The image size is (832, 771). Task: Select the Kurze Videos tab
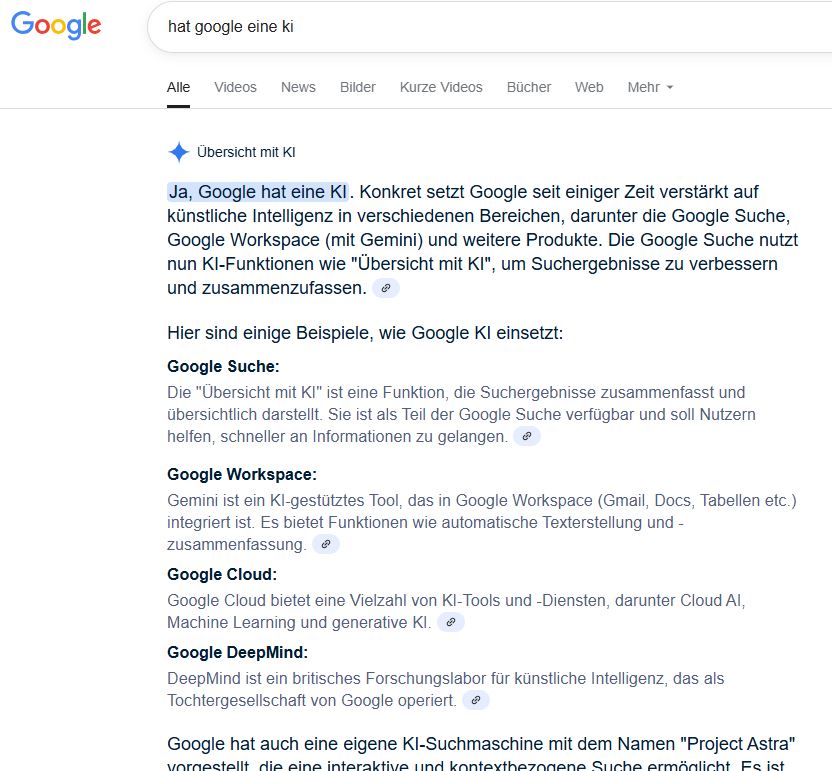(441, 87)
